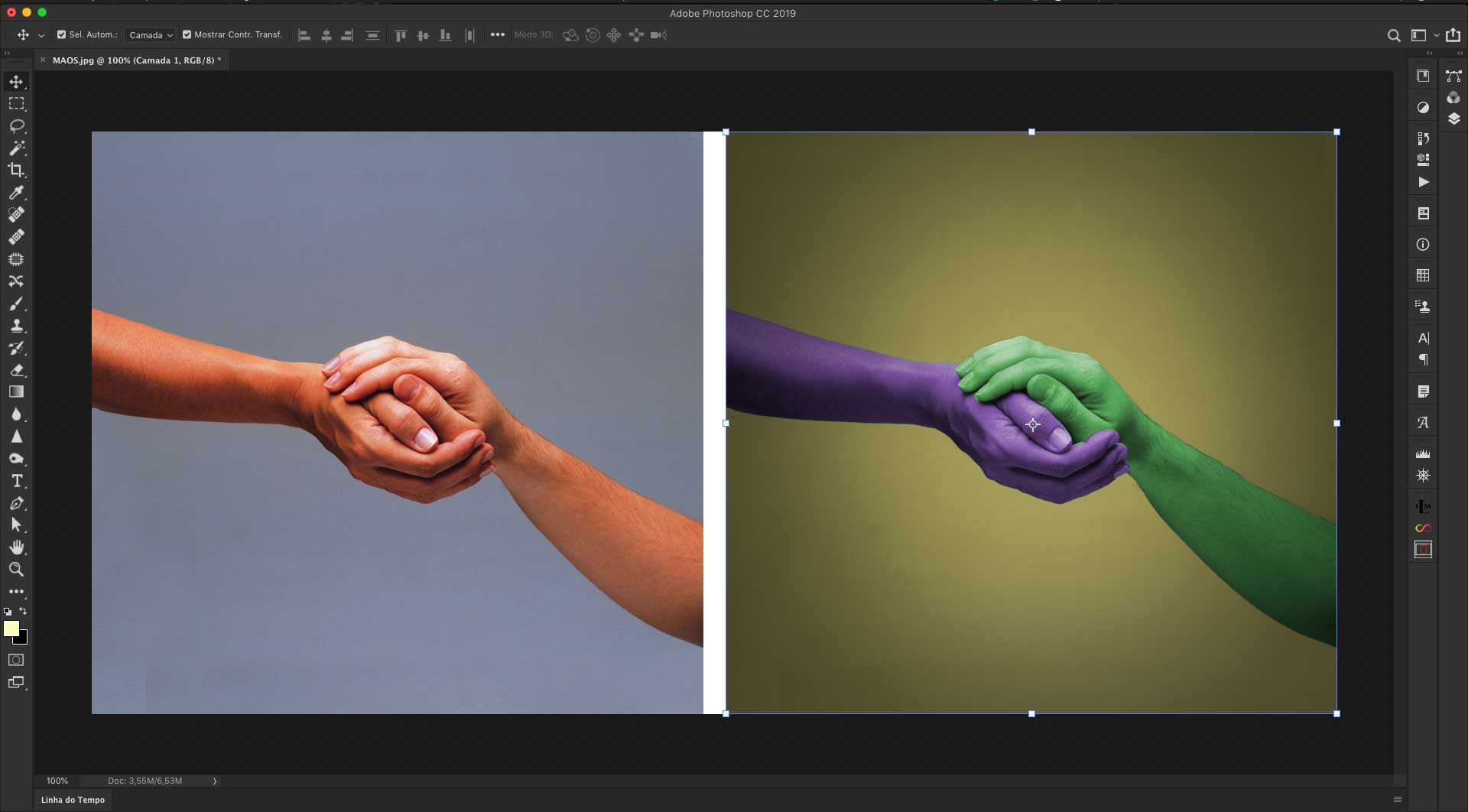1468x812 pixels.
Task: Select the Crop tool
Action: (16, 170)
